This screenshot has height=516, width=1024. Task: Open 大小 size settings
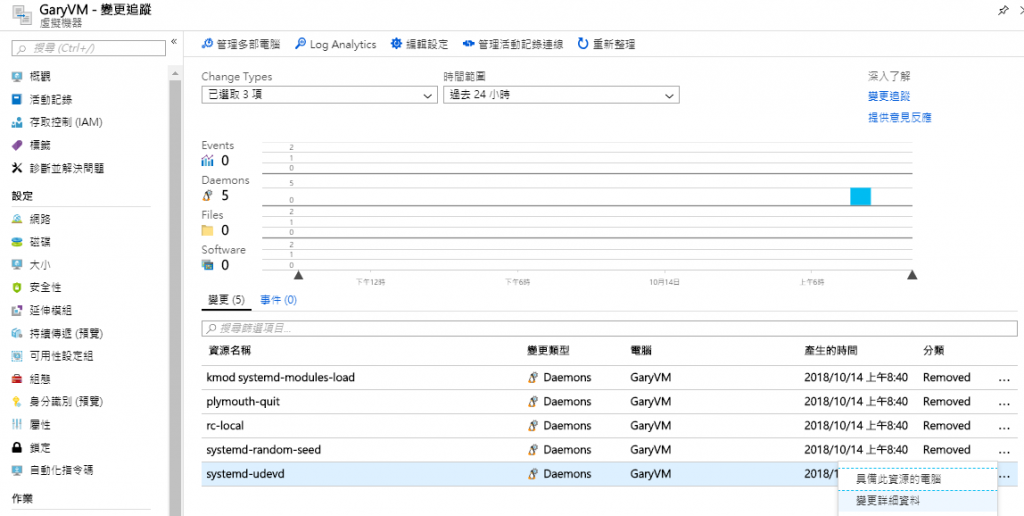pyautogui.click(x=40, y=265)
